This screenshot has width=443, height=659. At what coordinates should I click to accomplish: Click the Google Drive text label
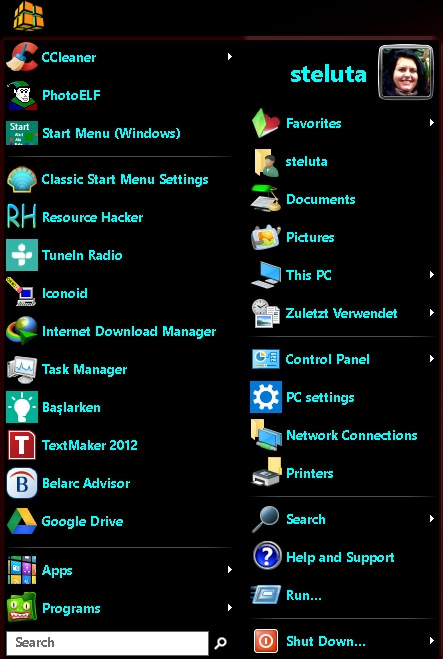point(82,522)
